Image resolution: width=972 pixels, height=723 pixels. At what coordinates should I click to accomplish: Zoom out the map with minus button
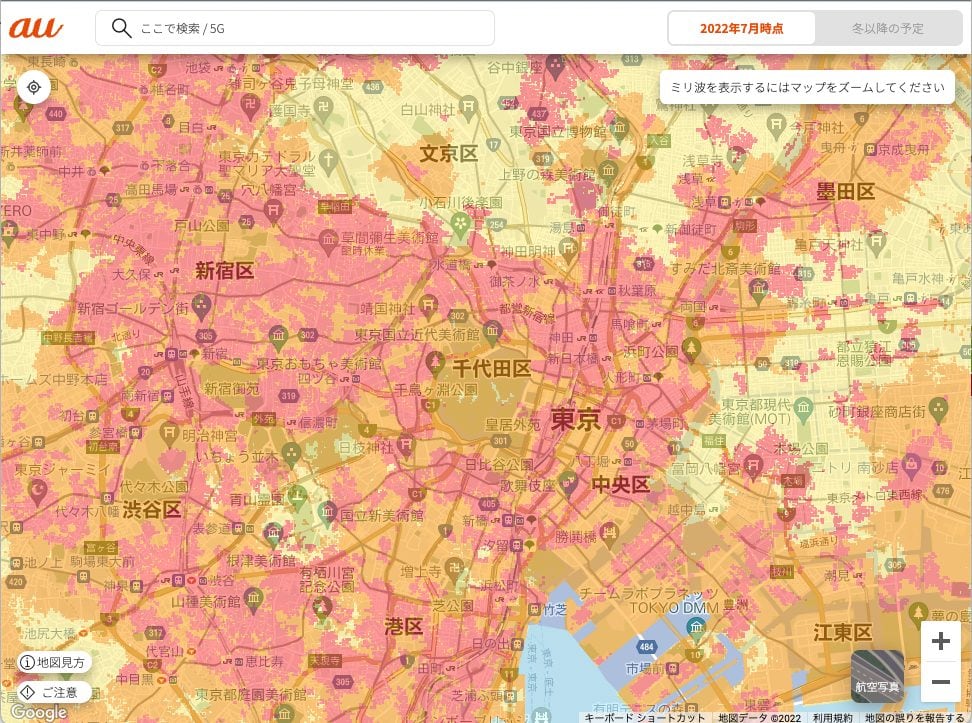[940, 682]
